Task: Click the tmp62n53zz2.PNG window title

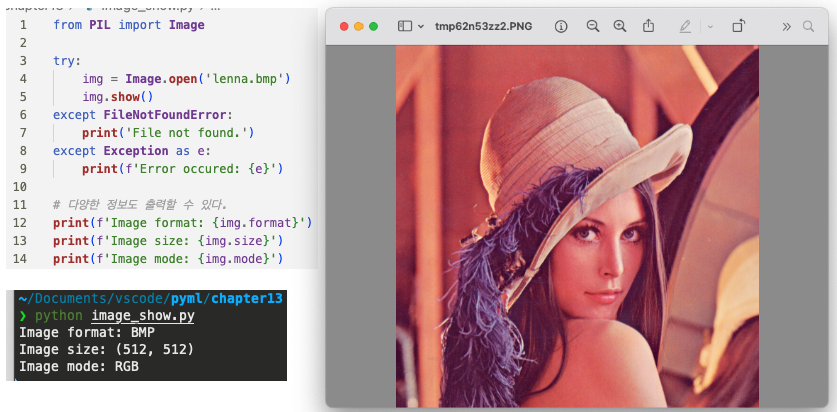Action: [x=484, y=26]
